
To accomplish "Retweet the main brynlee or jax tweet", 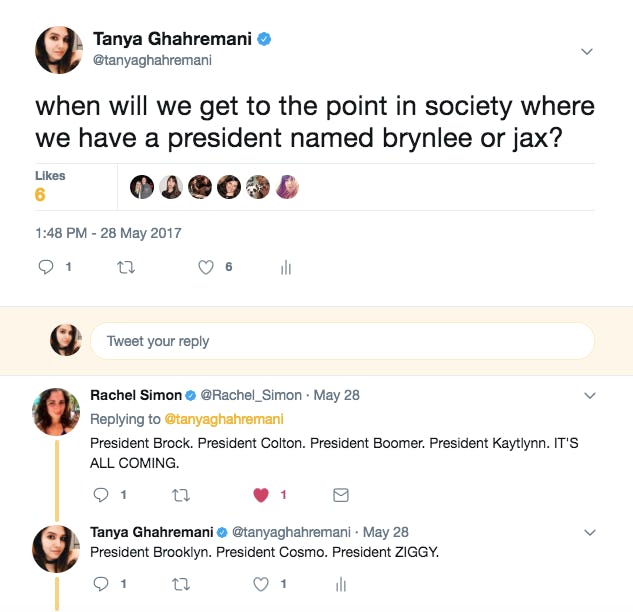I will [x=126, y=267].
